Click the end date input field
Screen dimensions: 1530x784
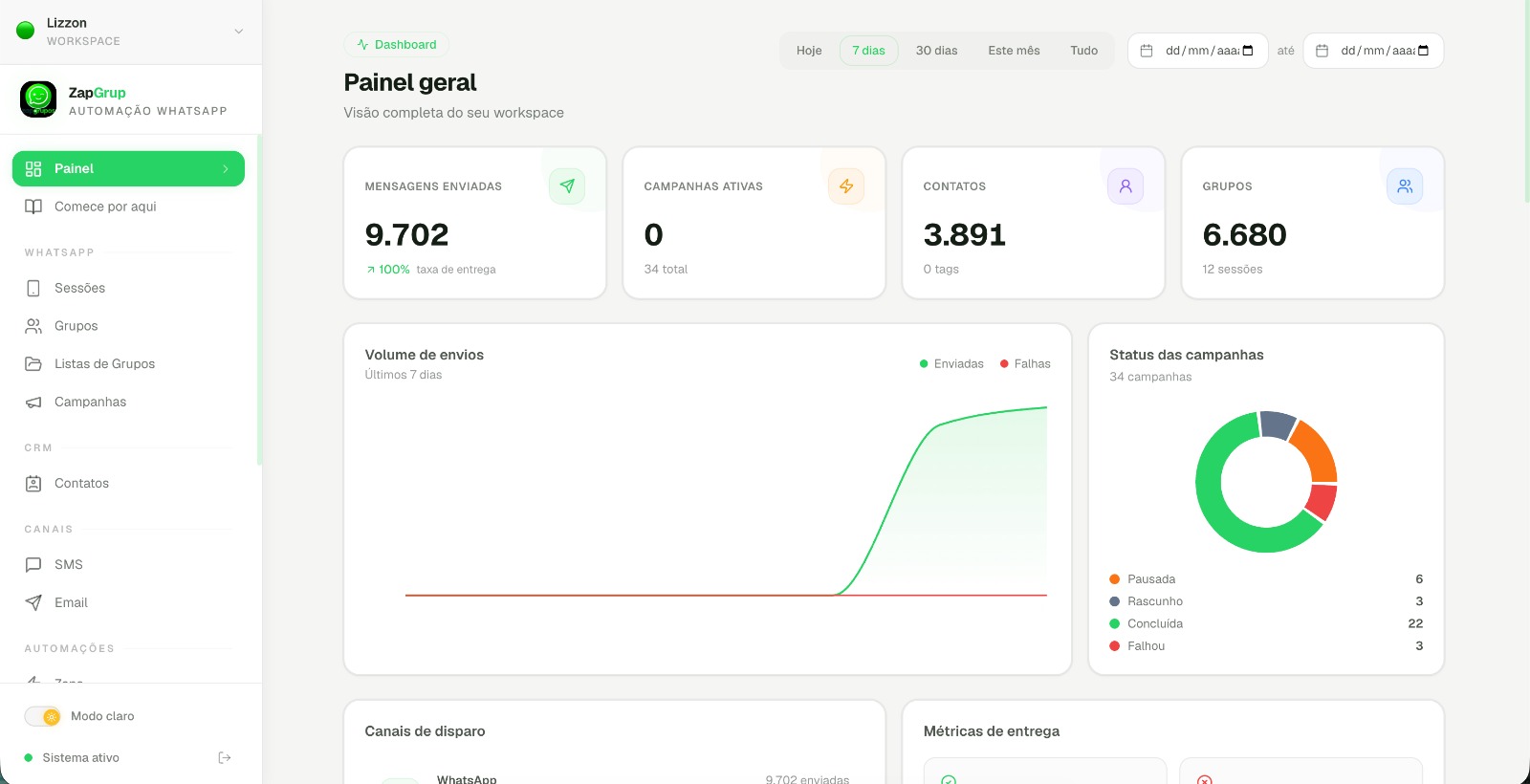tap(1373, 51)
